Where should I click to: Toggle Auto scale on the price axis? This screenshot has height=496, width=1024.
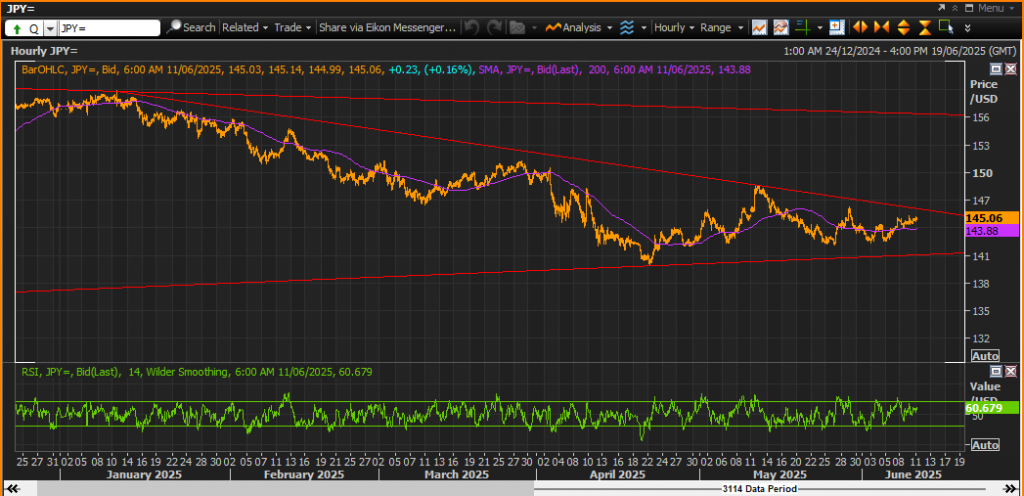click(x=985, y=356)
